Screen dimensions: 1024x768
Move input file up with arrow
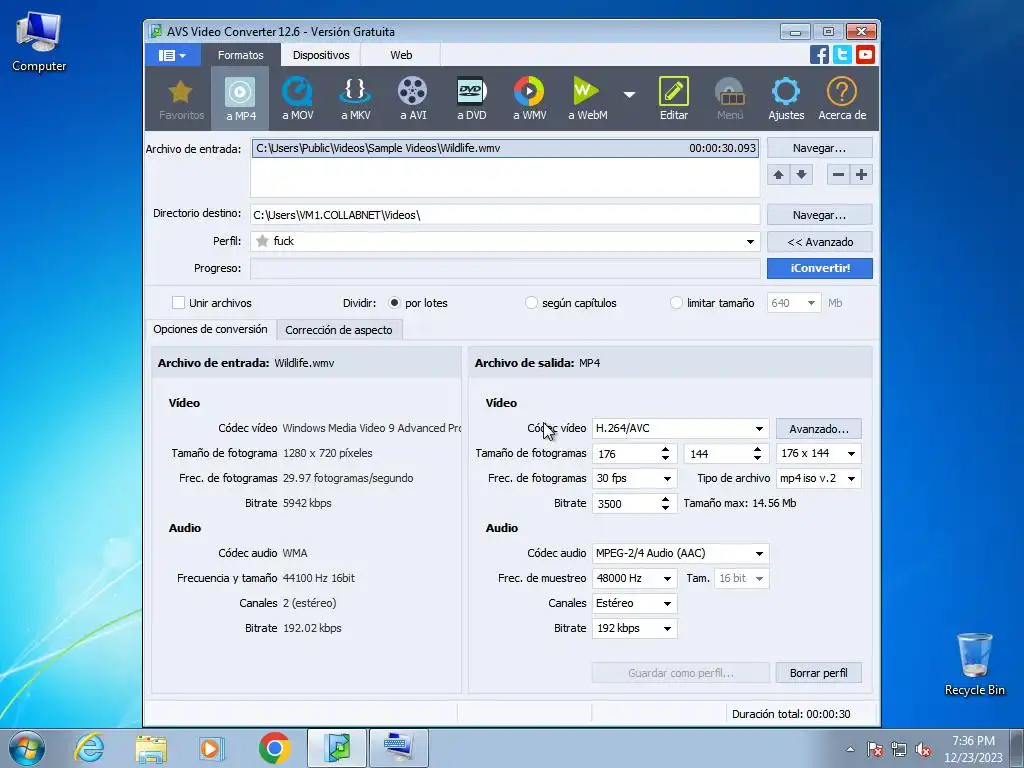[778, 174]
